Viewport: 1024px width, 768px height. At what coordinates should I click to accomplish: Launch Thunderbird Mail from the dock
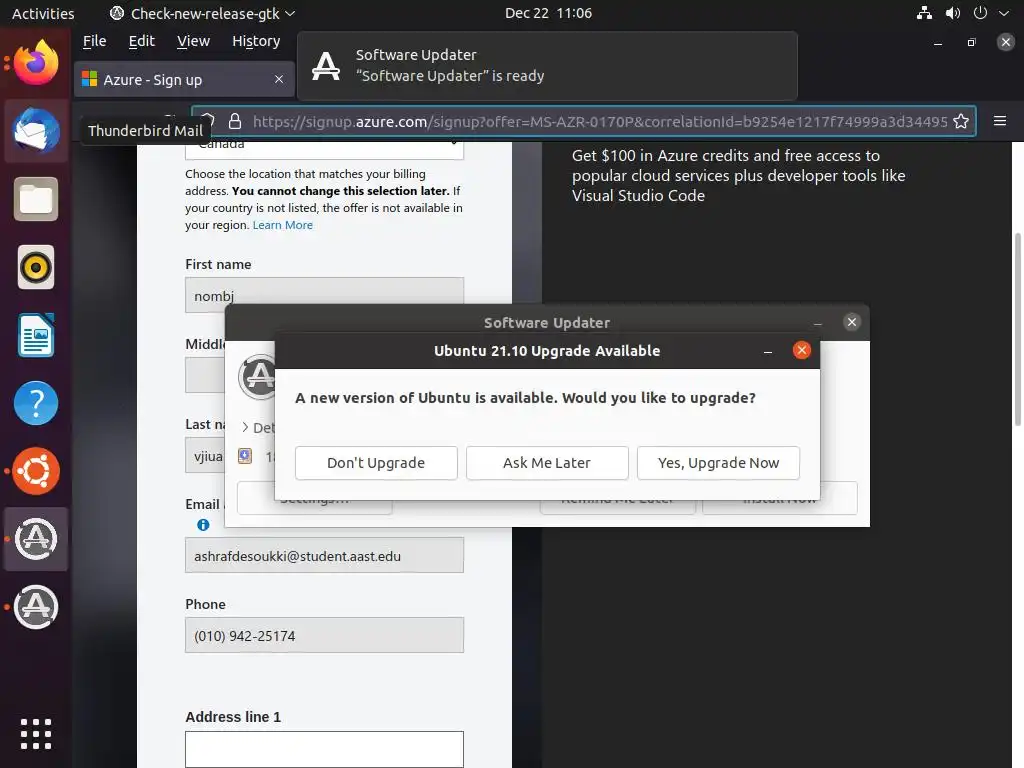click(x=36, y=131)
